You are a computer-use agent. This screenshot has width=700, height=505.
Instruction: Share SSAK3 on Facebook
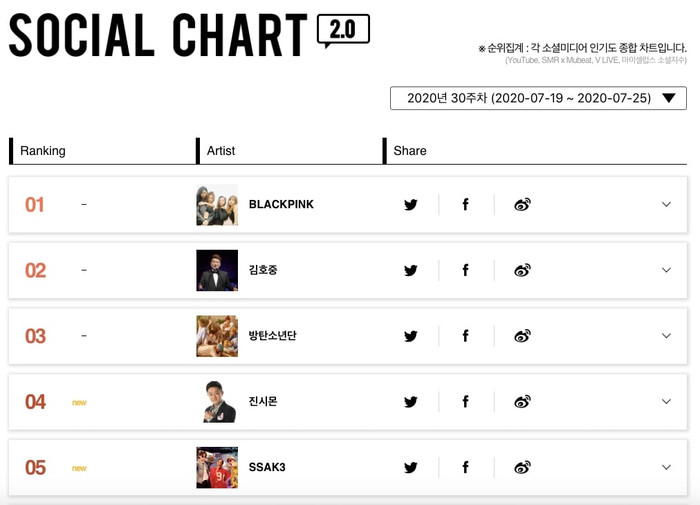click(x=466, y=467)
